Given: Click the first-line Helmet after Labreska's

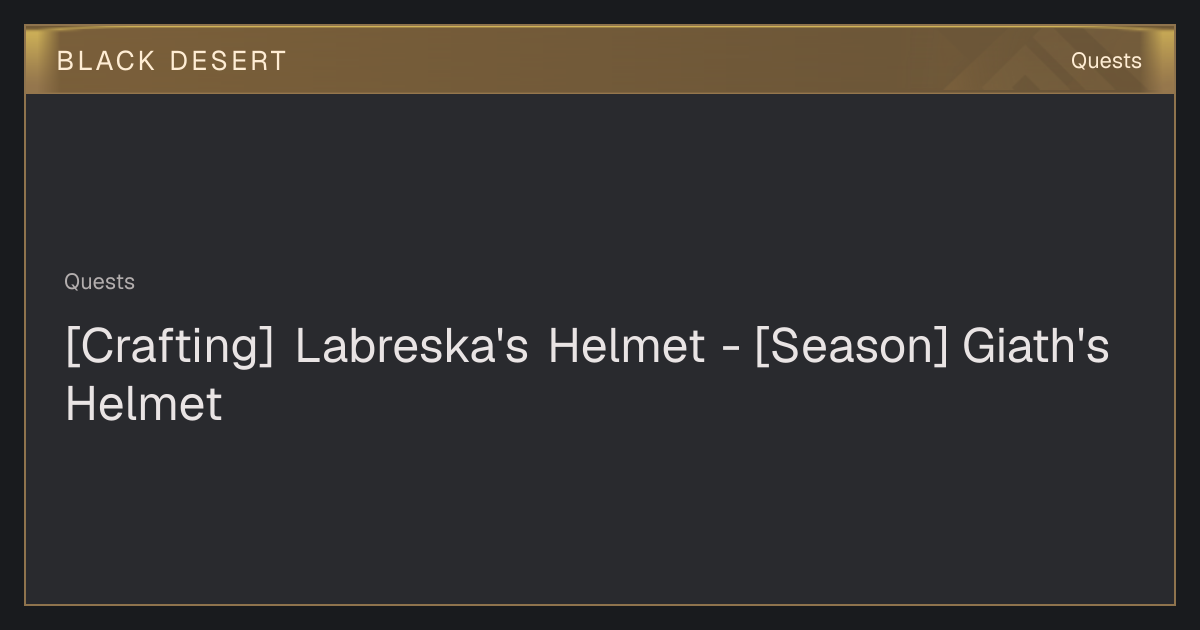Looking at the screenshot, I should click(x=627, y=347).
